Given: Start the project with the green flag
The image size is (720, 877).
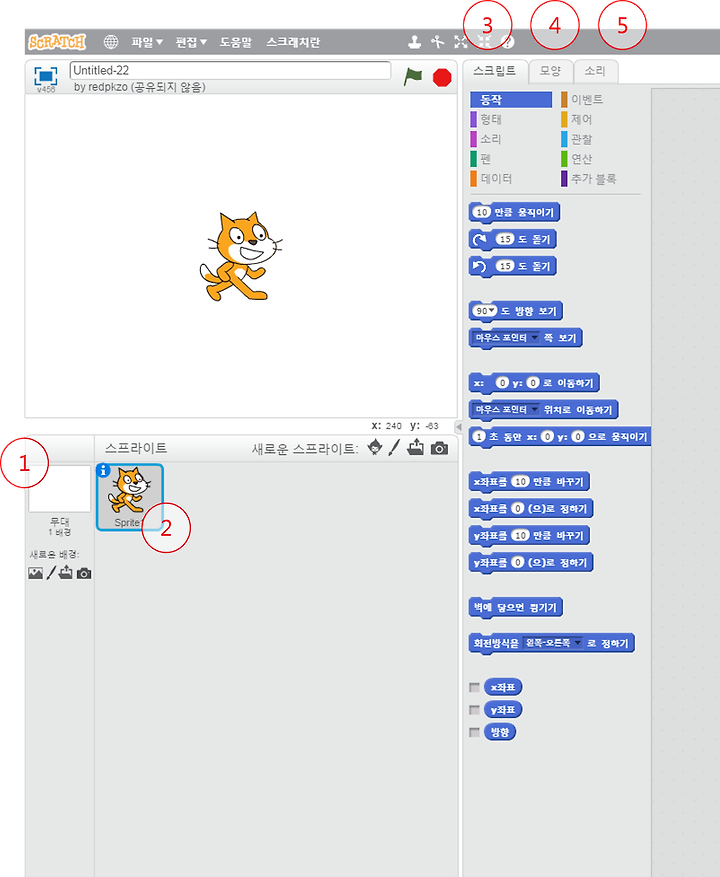Looking at the screenshot, I should click(413, 77).
